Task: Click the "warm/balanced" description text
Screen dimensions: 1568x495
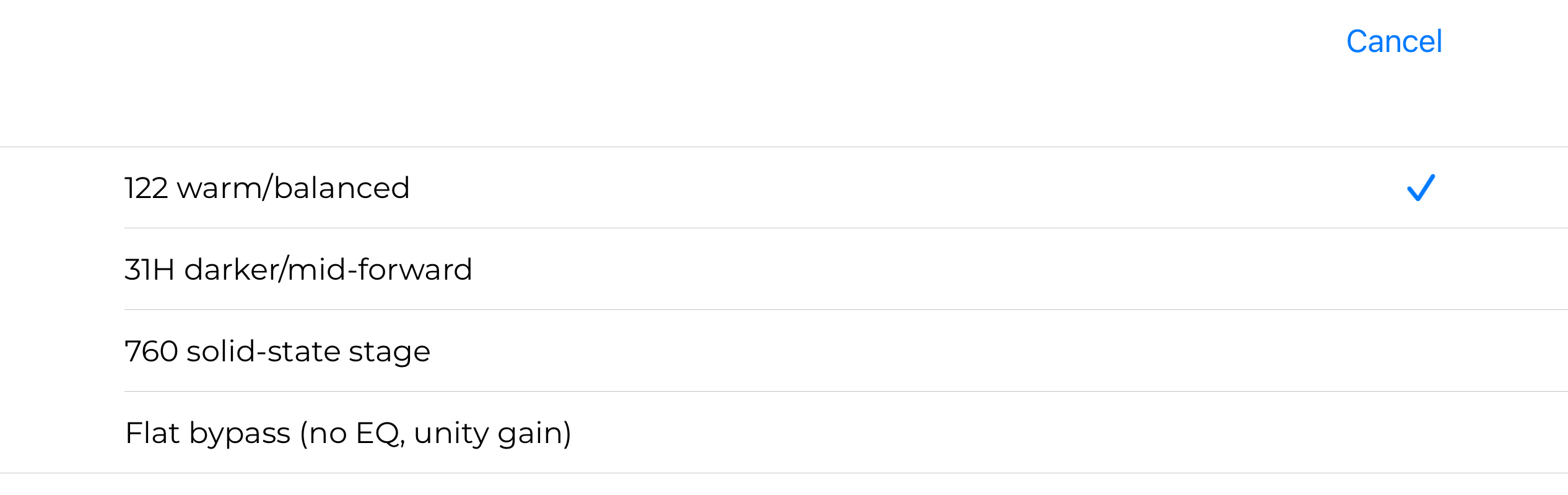Action: [x=294, y=187]
